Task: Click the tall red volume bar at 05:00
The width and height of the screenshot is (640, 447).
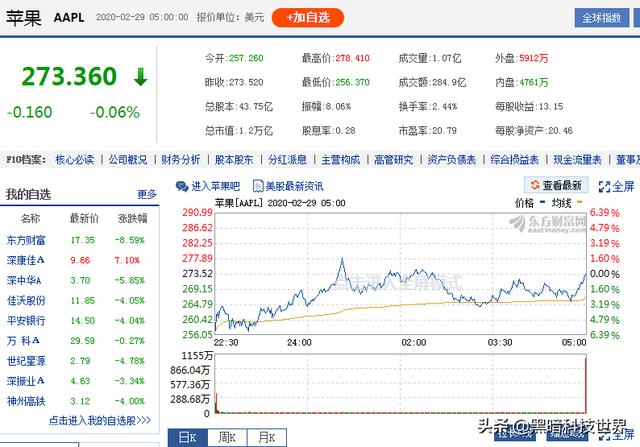Action: tap(586, 384)
